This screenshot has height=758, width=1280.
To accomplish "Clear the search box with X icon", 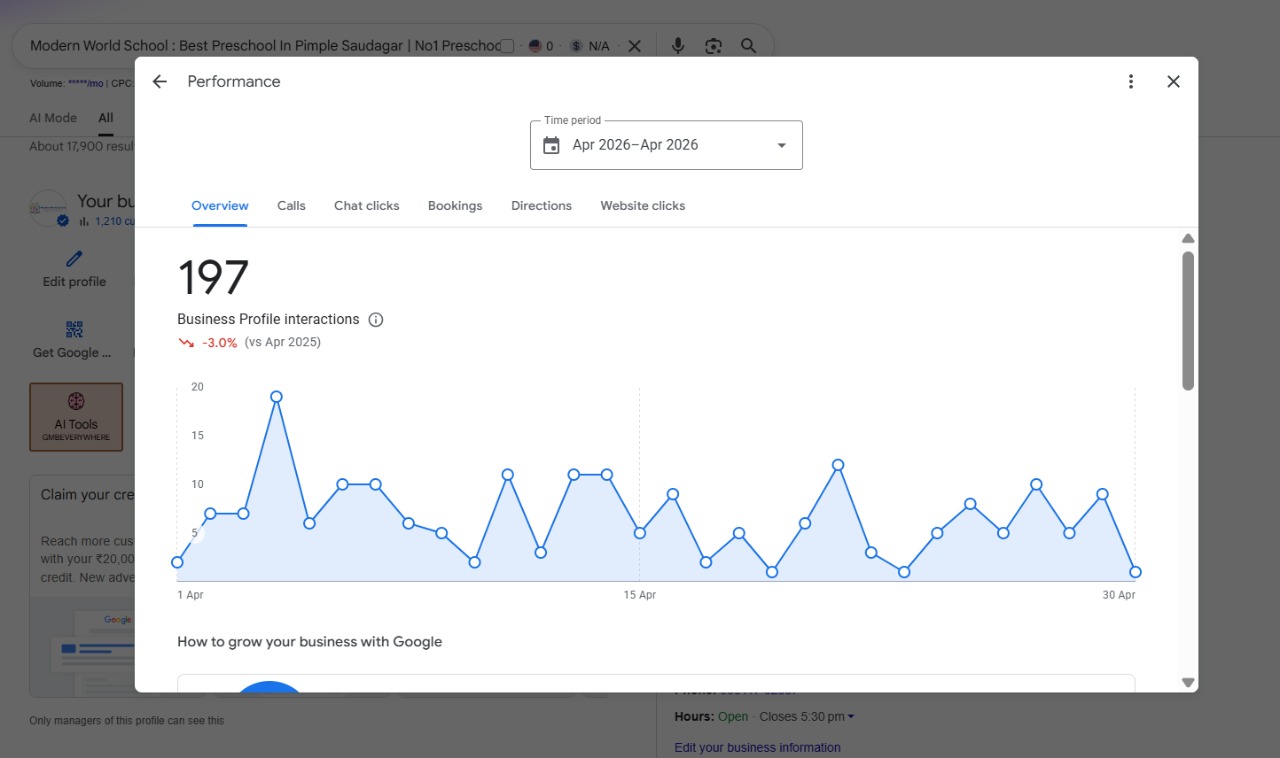I will (x=634, y=46).
